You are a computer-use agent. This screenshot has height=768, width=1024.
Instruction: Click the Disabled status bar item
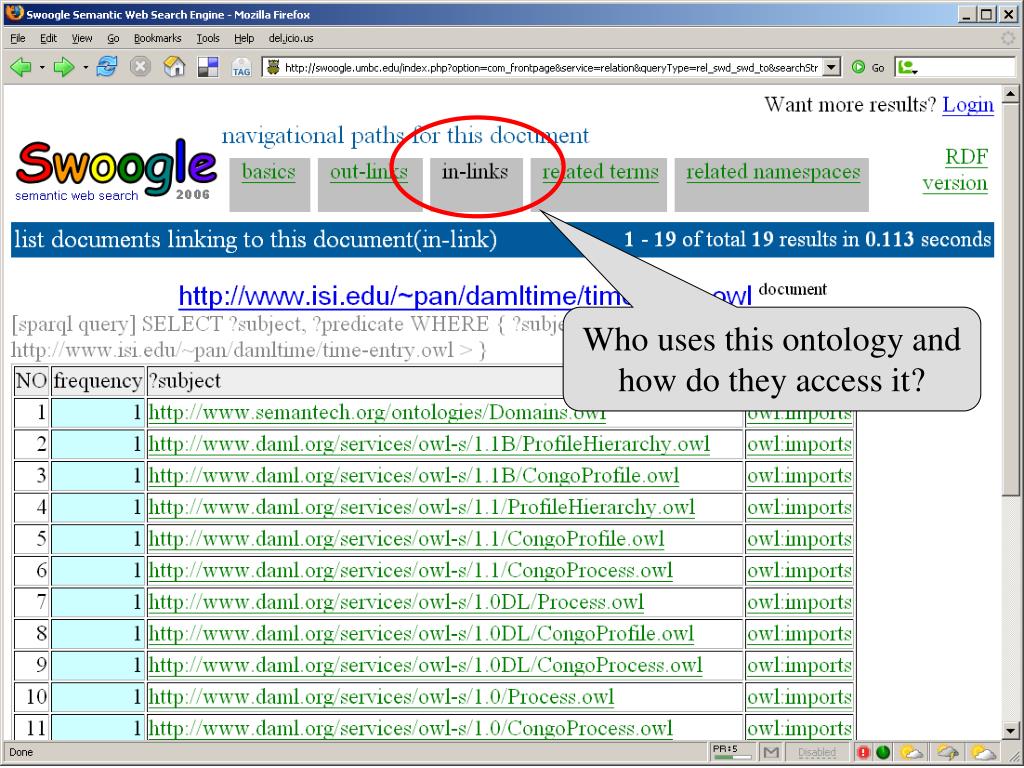coord(816,752)
